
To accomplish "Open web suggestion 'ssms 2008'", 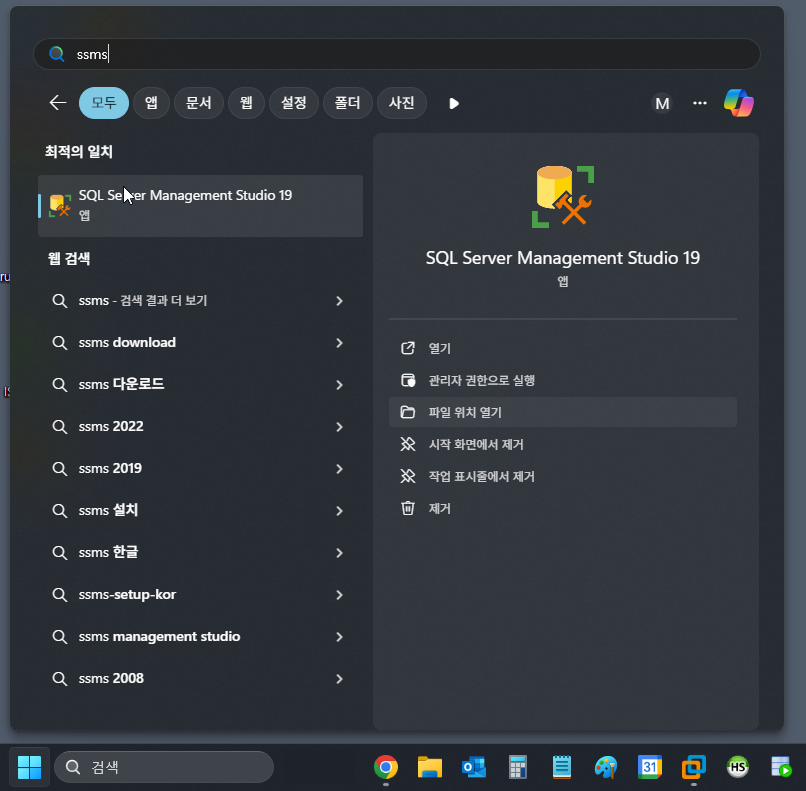I will (200, 679).
